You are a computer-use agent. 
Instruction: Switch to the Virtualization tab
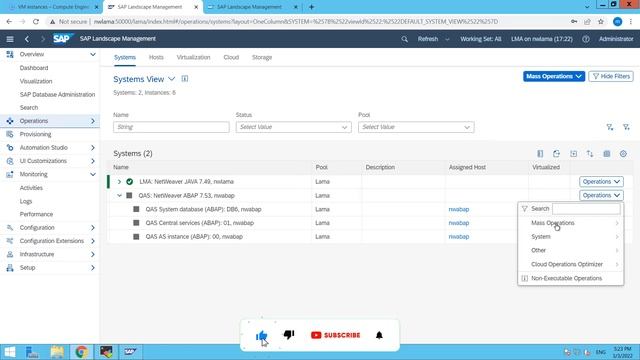coord(193,58)
